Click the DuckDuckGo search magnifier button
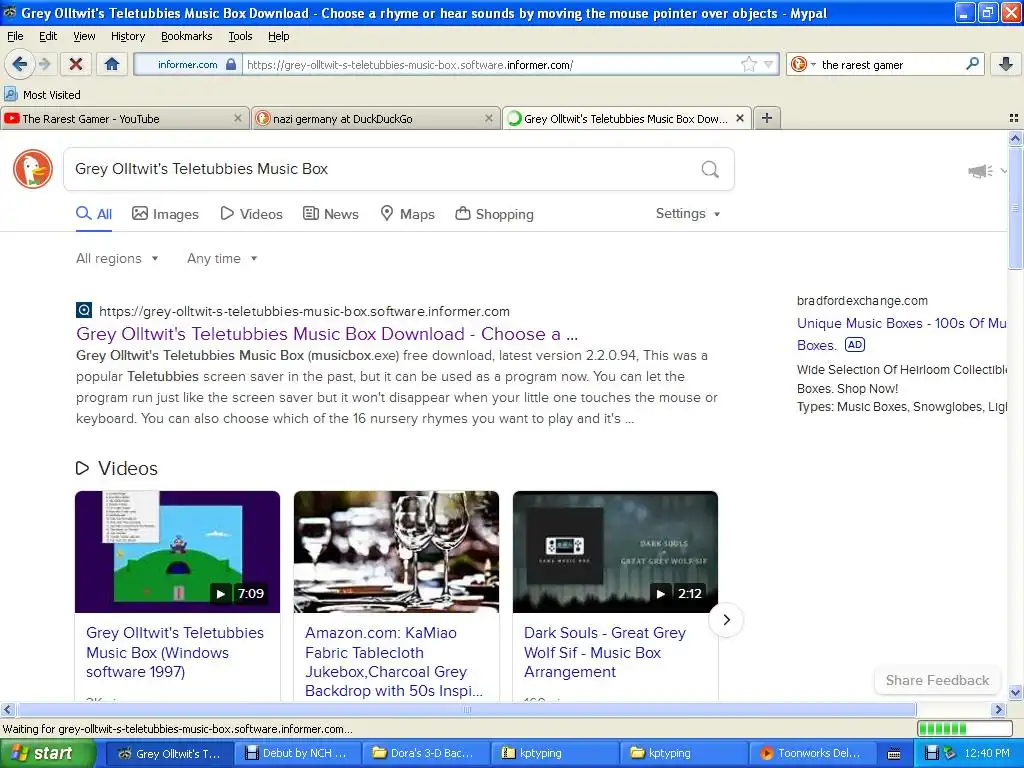1024x768 pixels. pyautogui.click(x=710, y=169)
